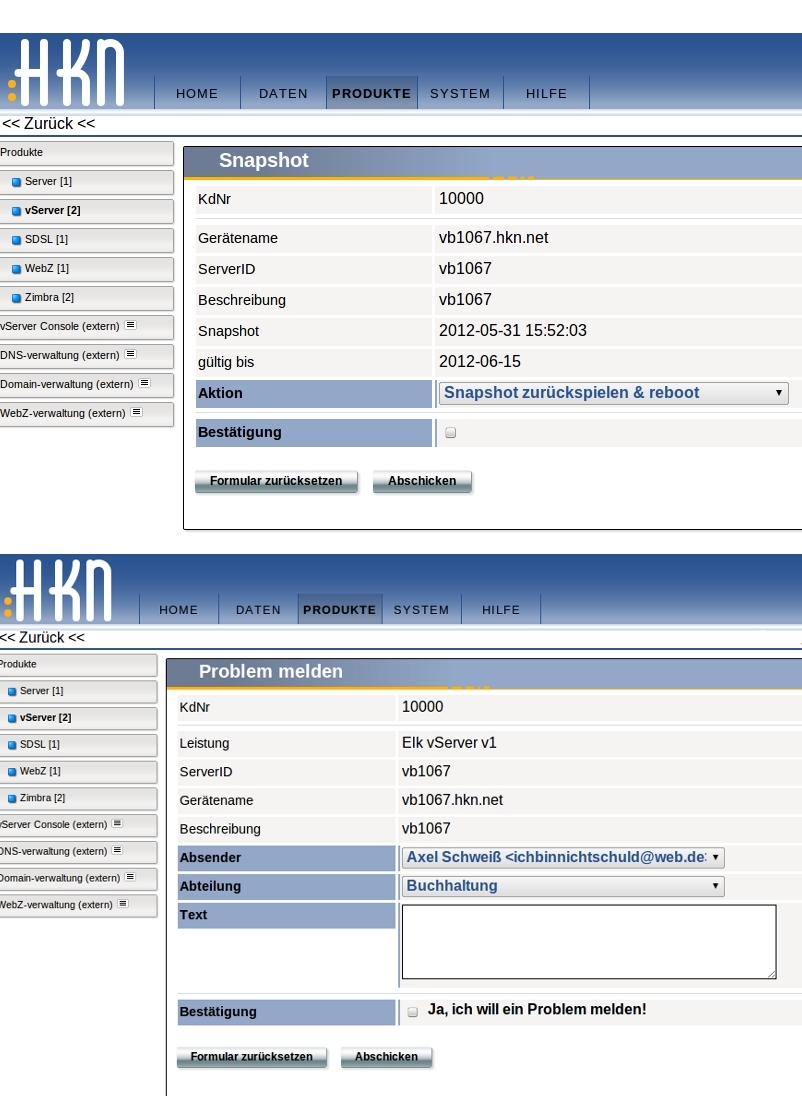Select HILFE in the lower navigation bar
The image size is (802, 1096).
point(501,610)
